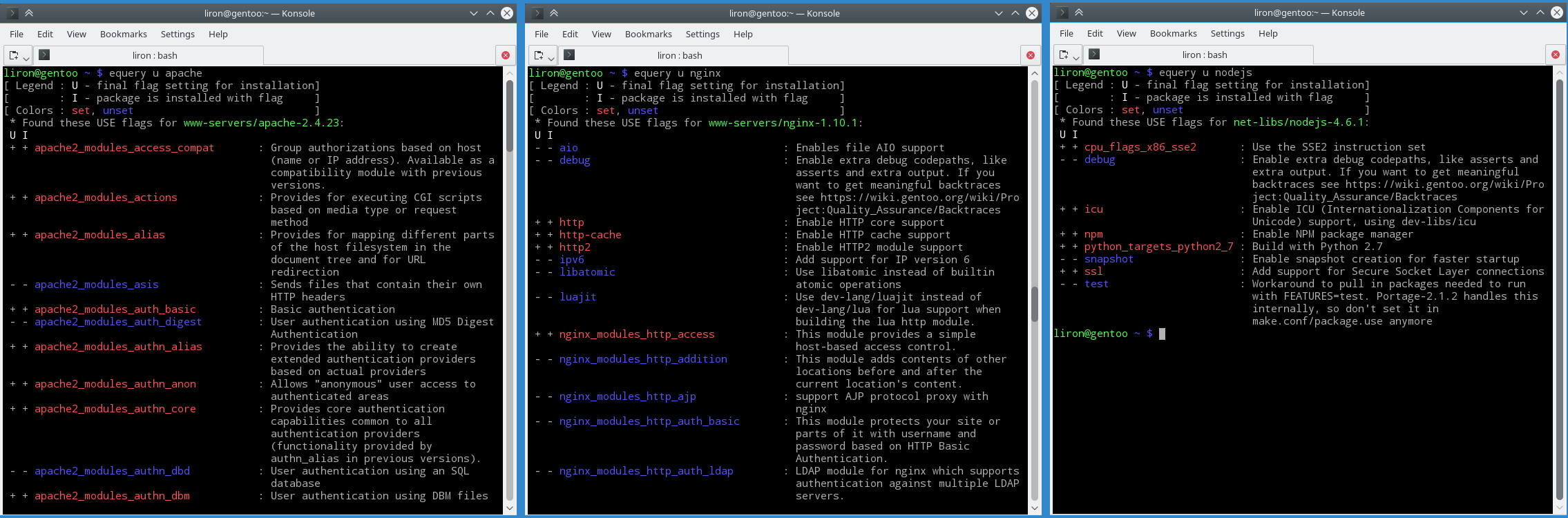Image resolution: width=1568 pixels, height=518 pixels.
Task: Expand the New Tab dropdown arrow in the nodejs window
Action: point(1076,57)
